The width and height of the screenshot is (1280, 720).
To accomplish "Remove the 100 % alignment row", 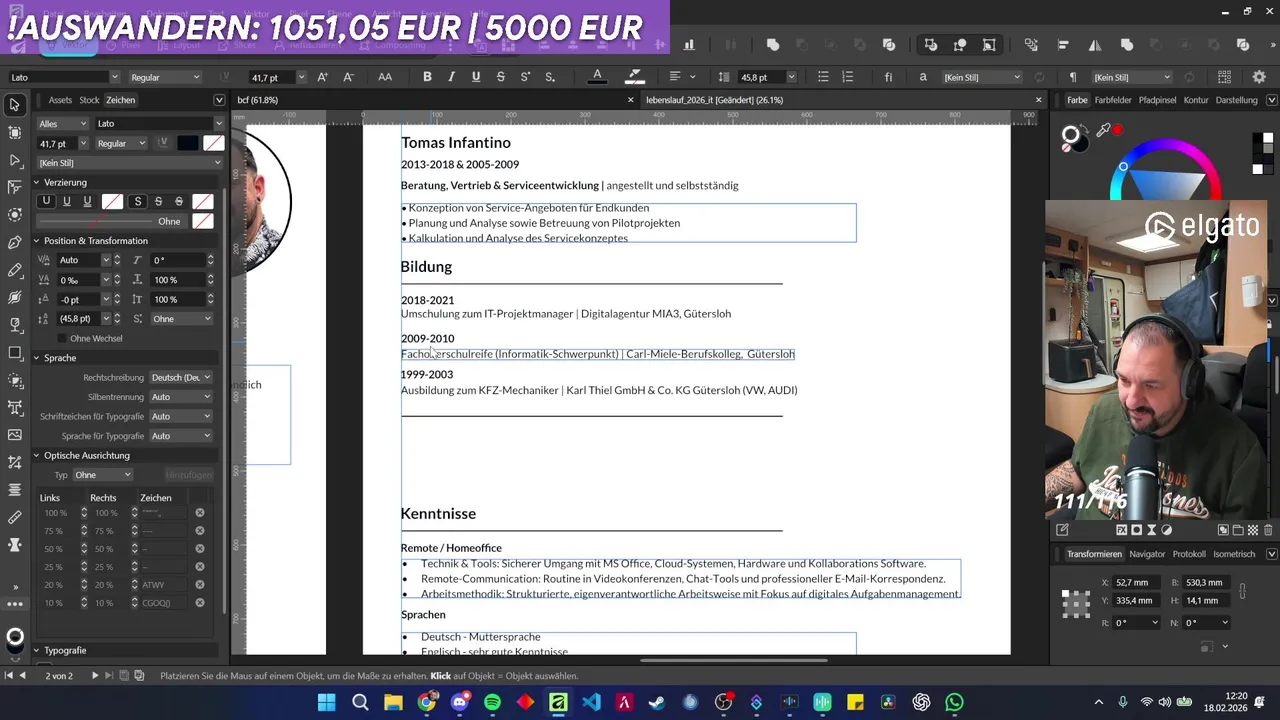I will pyautogui.click(x=200, y=513).
